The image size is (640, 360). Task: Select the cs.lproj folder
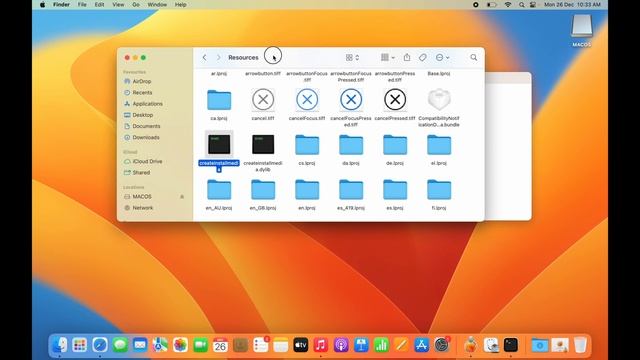pos(307,145)
